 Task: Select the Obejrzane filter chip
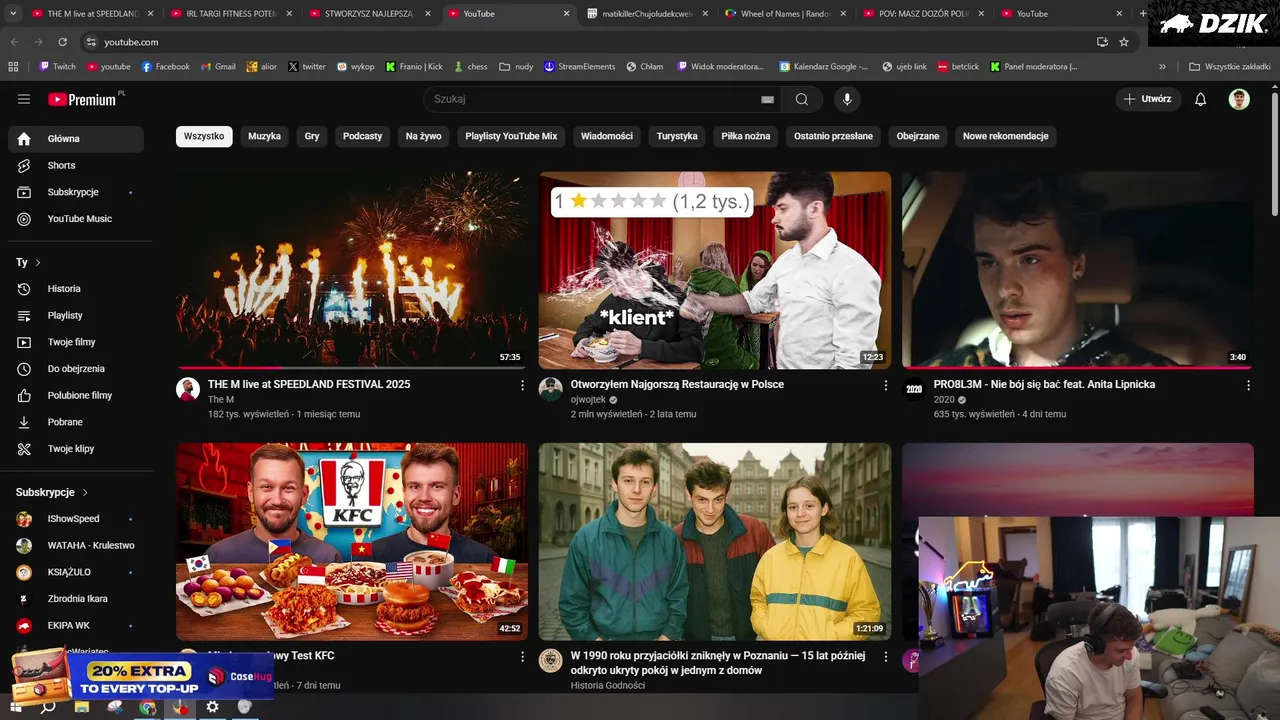click(918, 136)
